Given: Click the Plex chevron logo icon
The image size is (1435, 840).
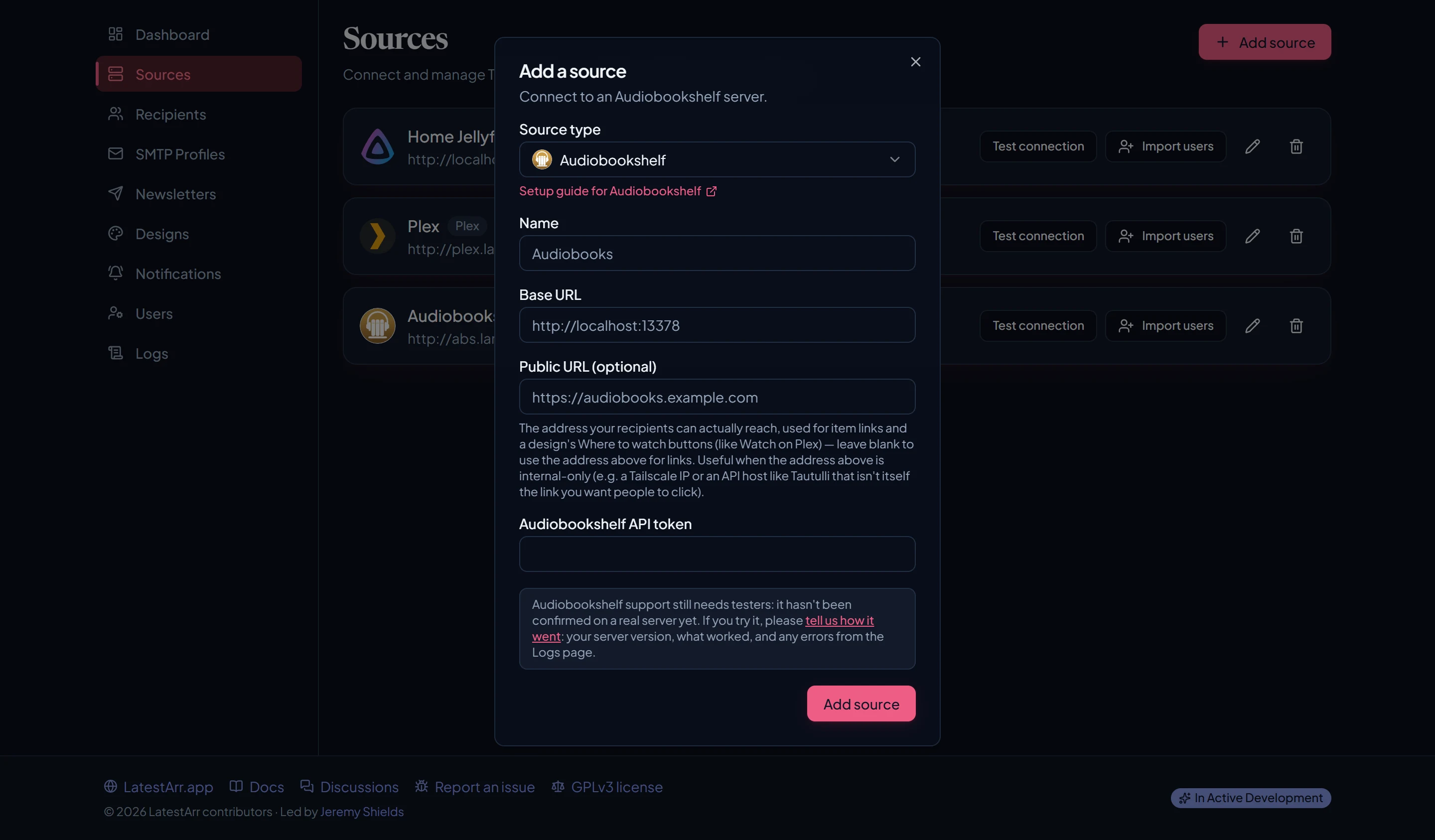Looking at the screenshot, I should point(378,236).
